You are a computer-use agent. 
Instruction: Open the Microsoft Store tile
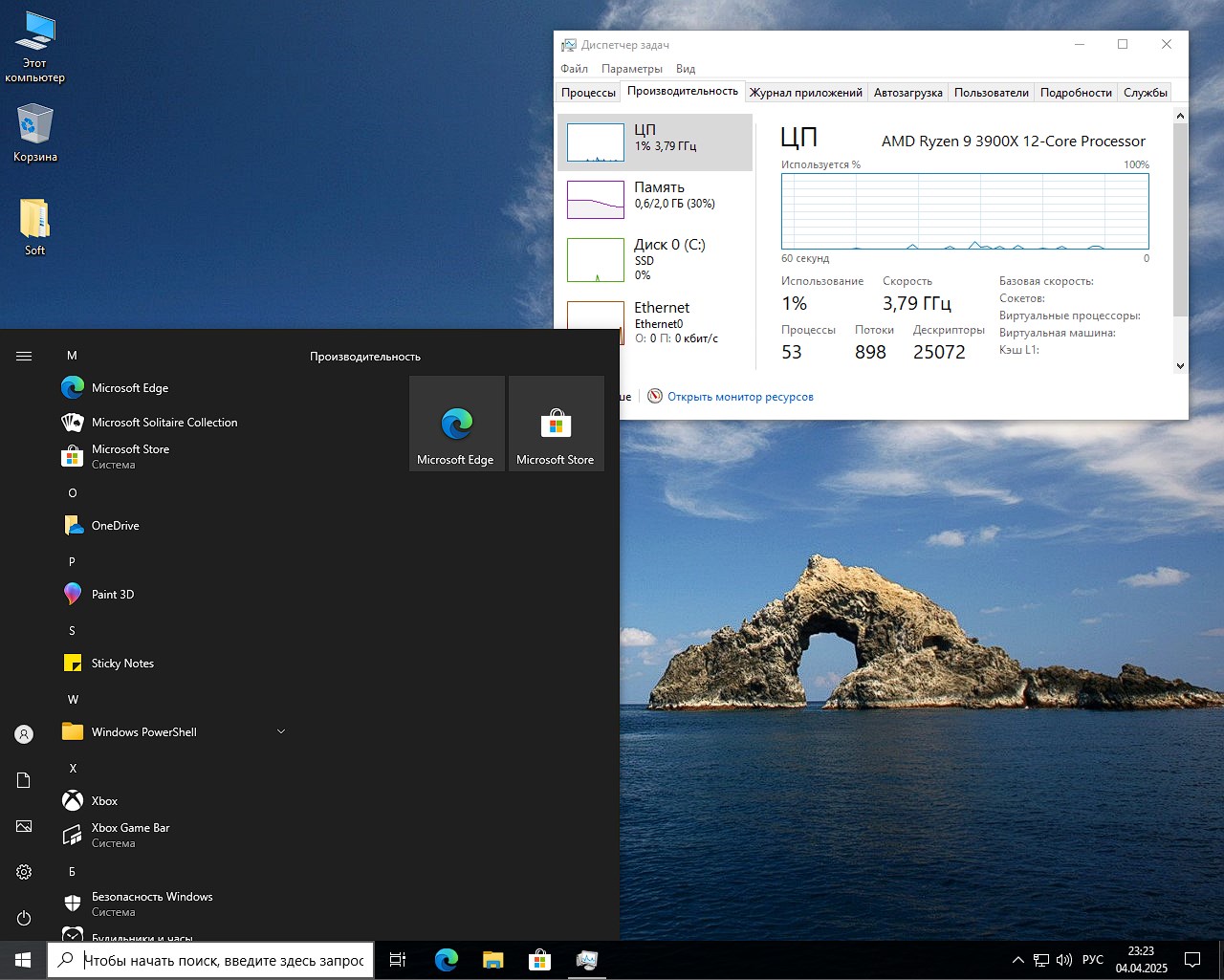[x=556, y=424]
